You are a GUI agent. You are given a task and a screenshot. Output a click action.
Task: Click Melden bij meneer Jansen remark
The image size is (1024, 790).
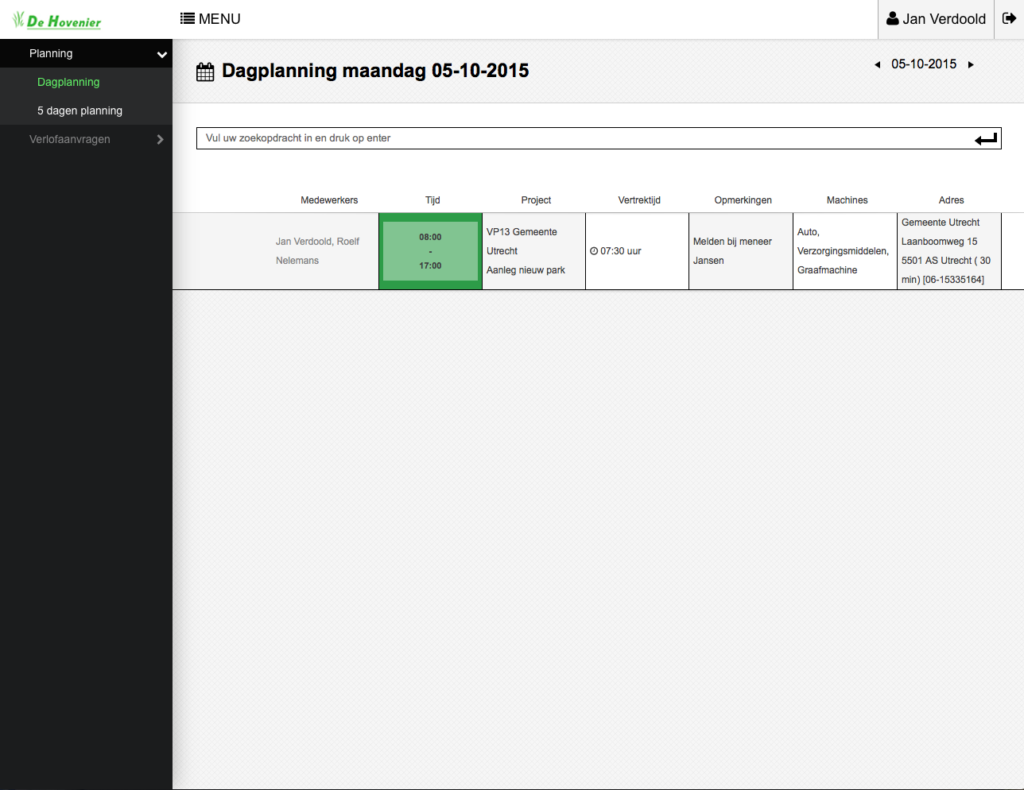(741, 251)
